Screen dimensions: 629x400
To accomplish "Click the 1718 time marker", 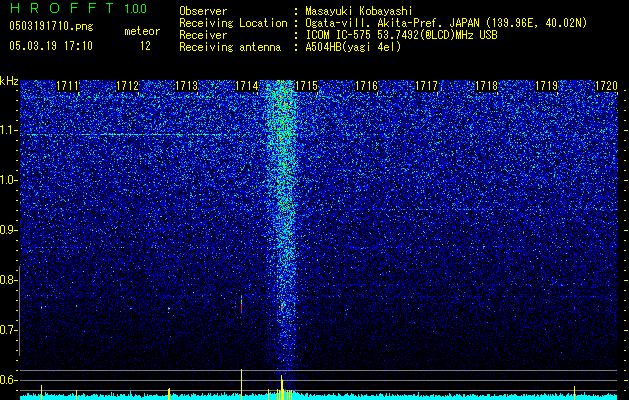I will [x=486, y=85].
